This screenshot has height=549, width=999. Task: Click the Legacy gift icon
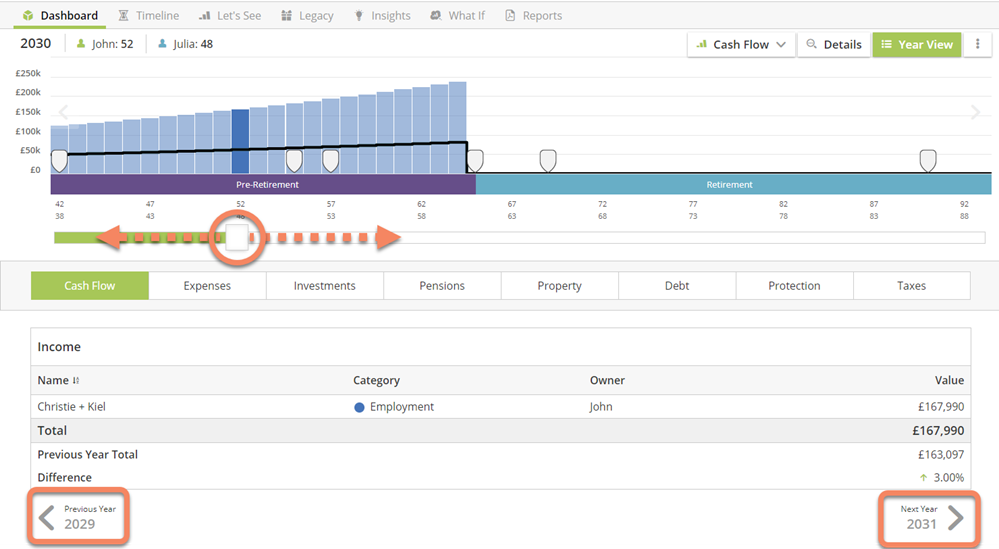[x=287, y=15]
